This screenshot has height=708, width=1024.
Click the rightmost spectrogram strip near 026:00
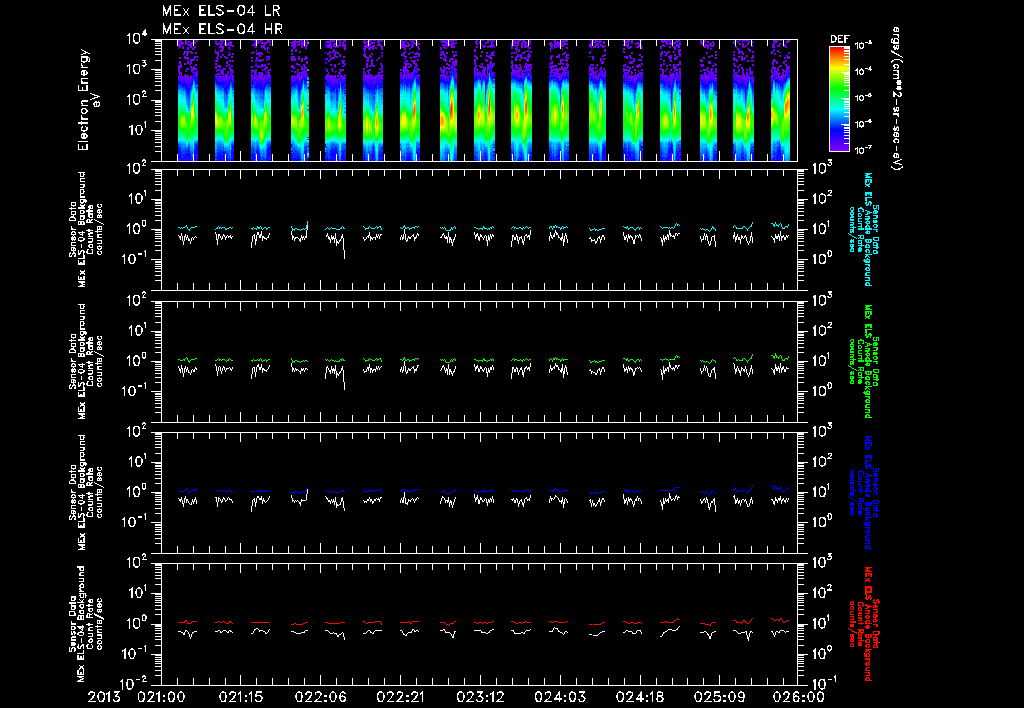780,100
